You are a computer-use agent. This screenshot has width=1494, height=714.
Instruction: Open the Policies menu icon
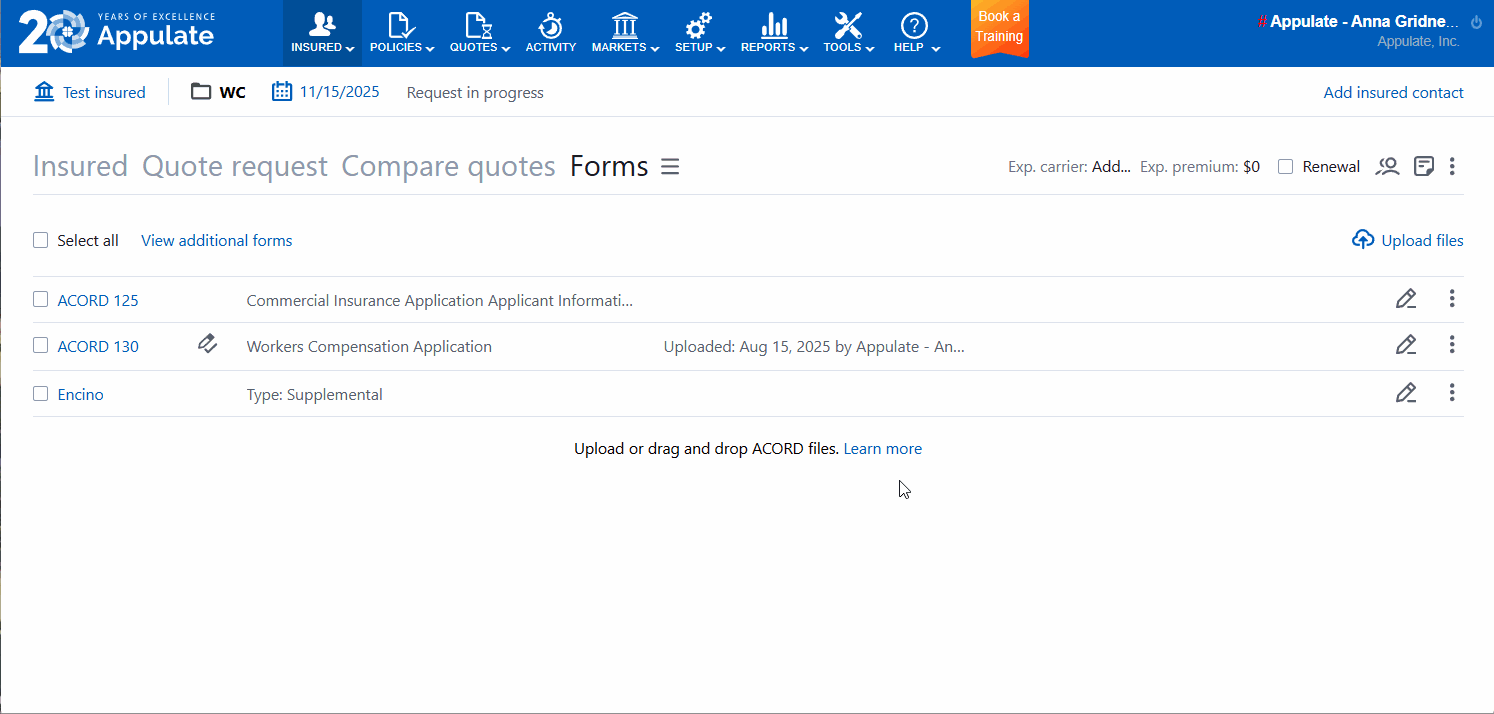(x=401, y=24)
